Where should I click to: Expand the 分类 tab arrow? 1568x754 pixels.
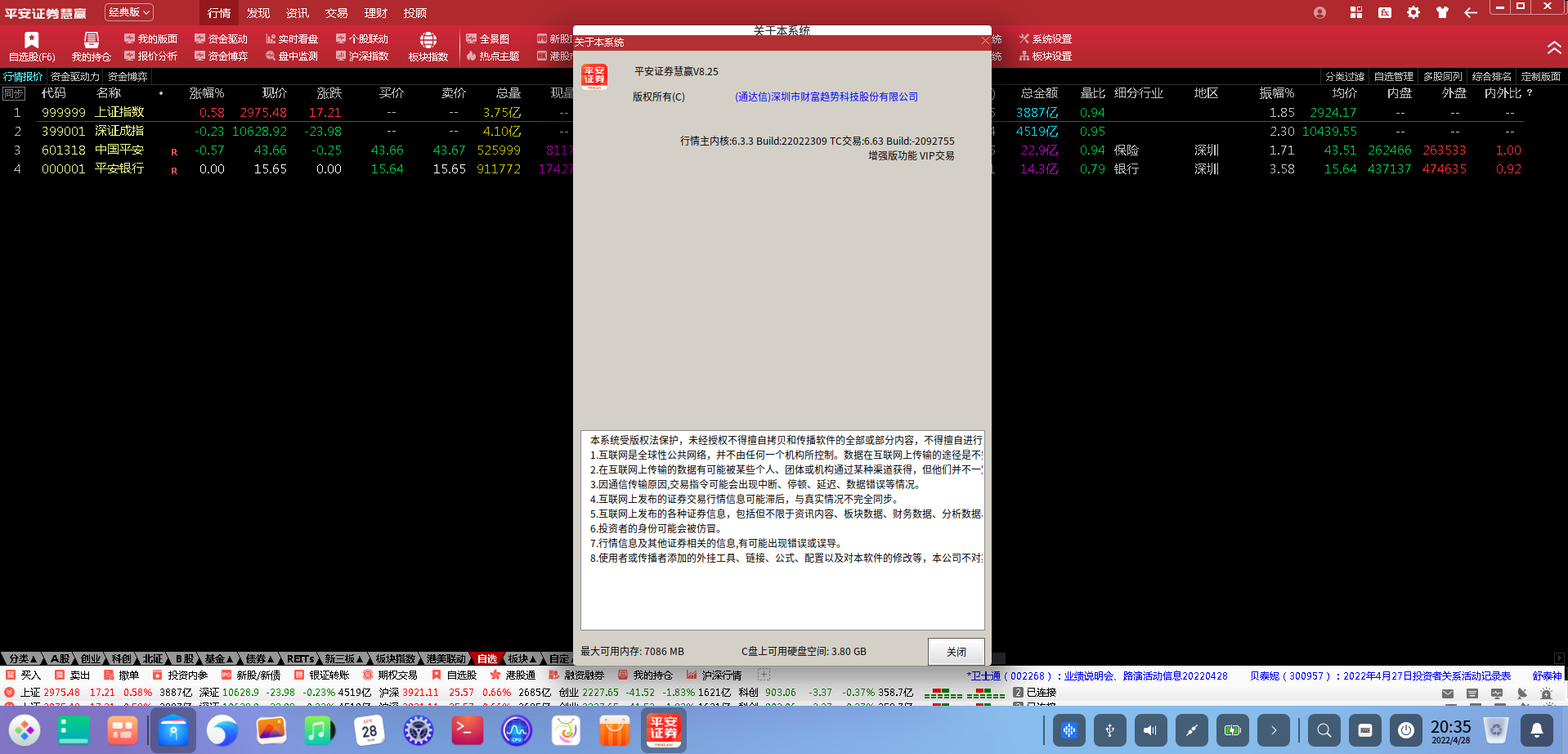point(34,658)
